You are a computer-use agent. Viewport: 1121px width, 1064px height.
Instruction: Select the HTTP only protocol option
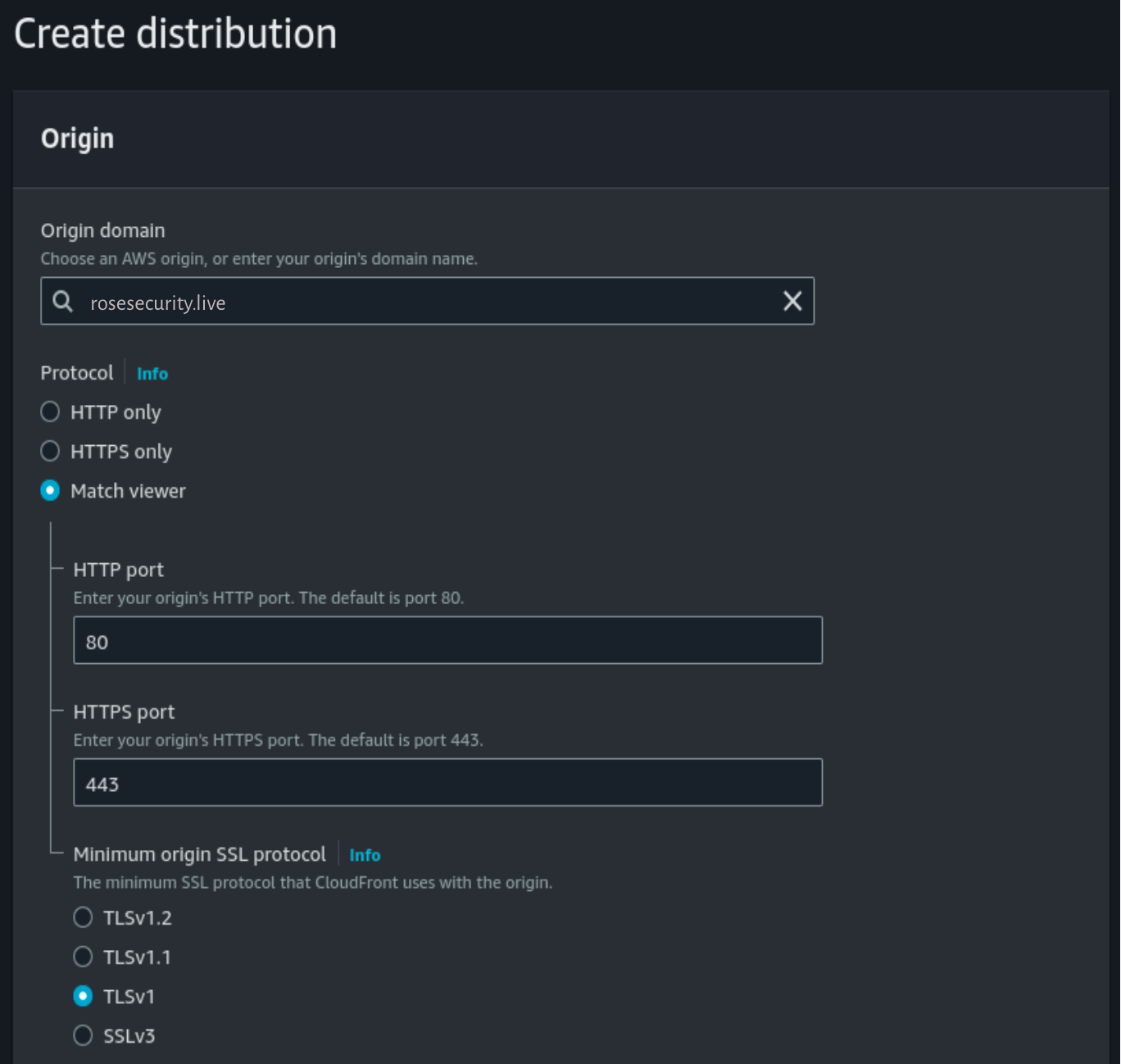click(51, 412)
